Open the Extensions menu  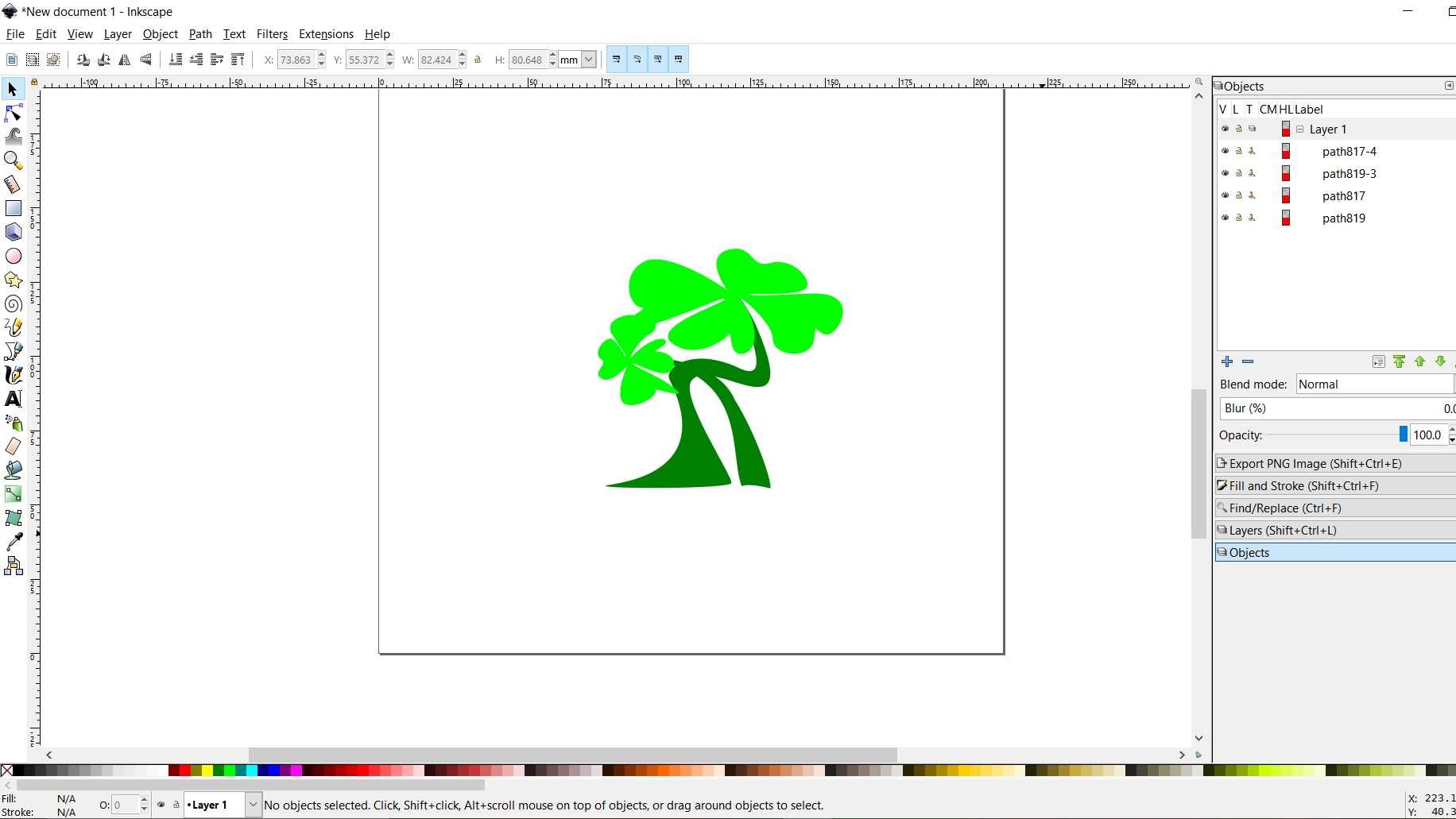click(x=326, y=34)
